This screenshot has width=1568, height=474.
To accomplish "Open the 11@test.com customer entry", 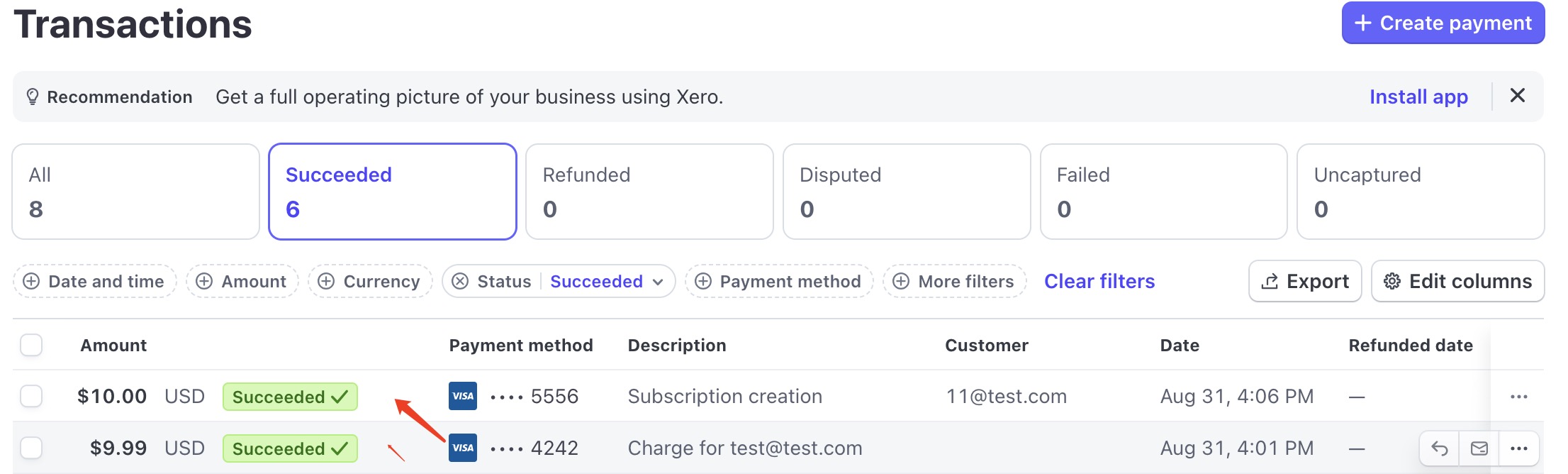I will click(x=1007, y=396).
